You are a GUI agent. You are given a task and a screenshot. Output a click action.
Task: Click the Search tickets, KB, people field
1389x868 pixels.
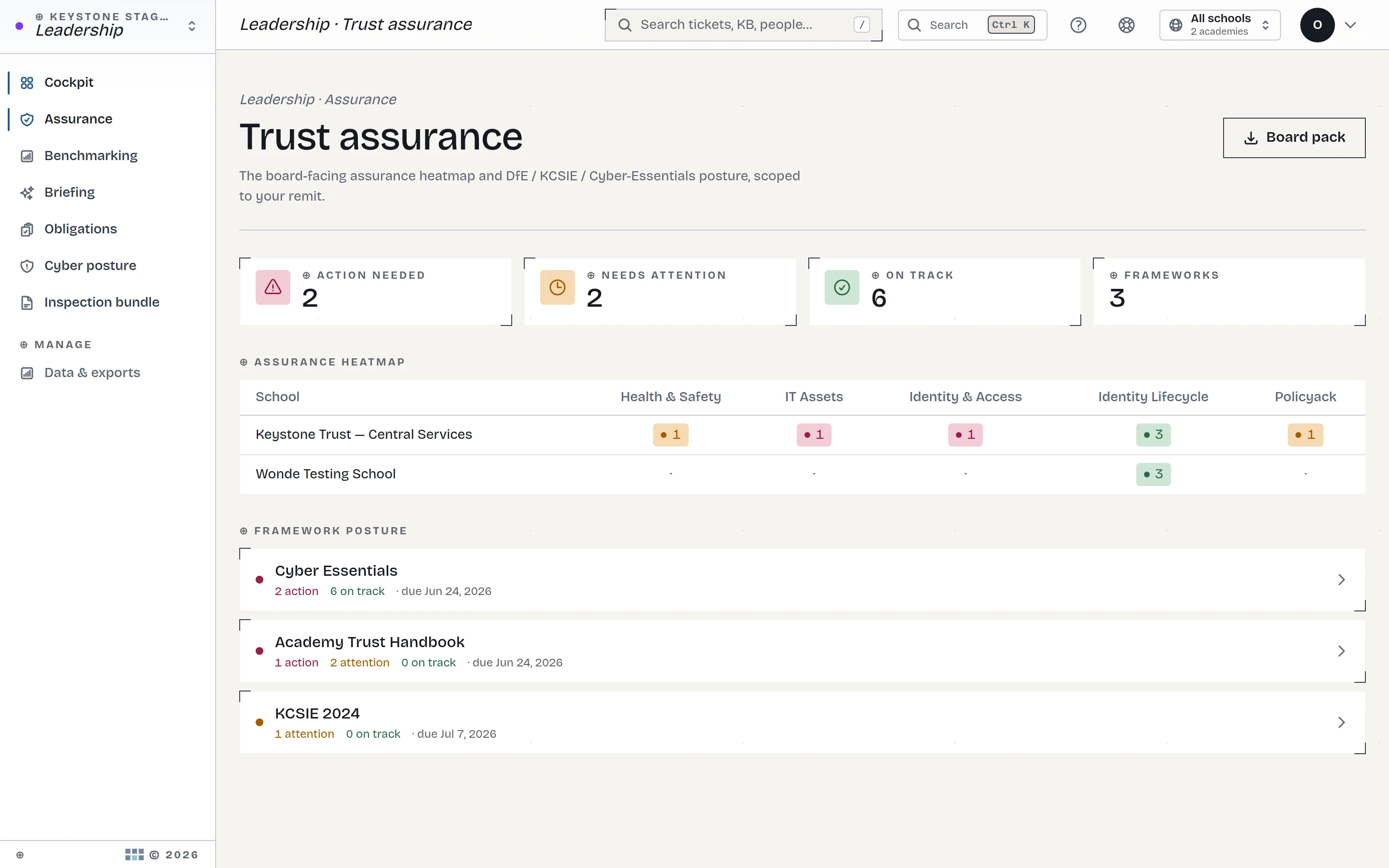click(x=743, y=25)
